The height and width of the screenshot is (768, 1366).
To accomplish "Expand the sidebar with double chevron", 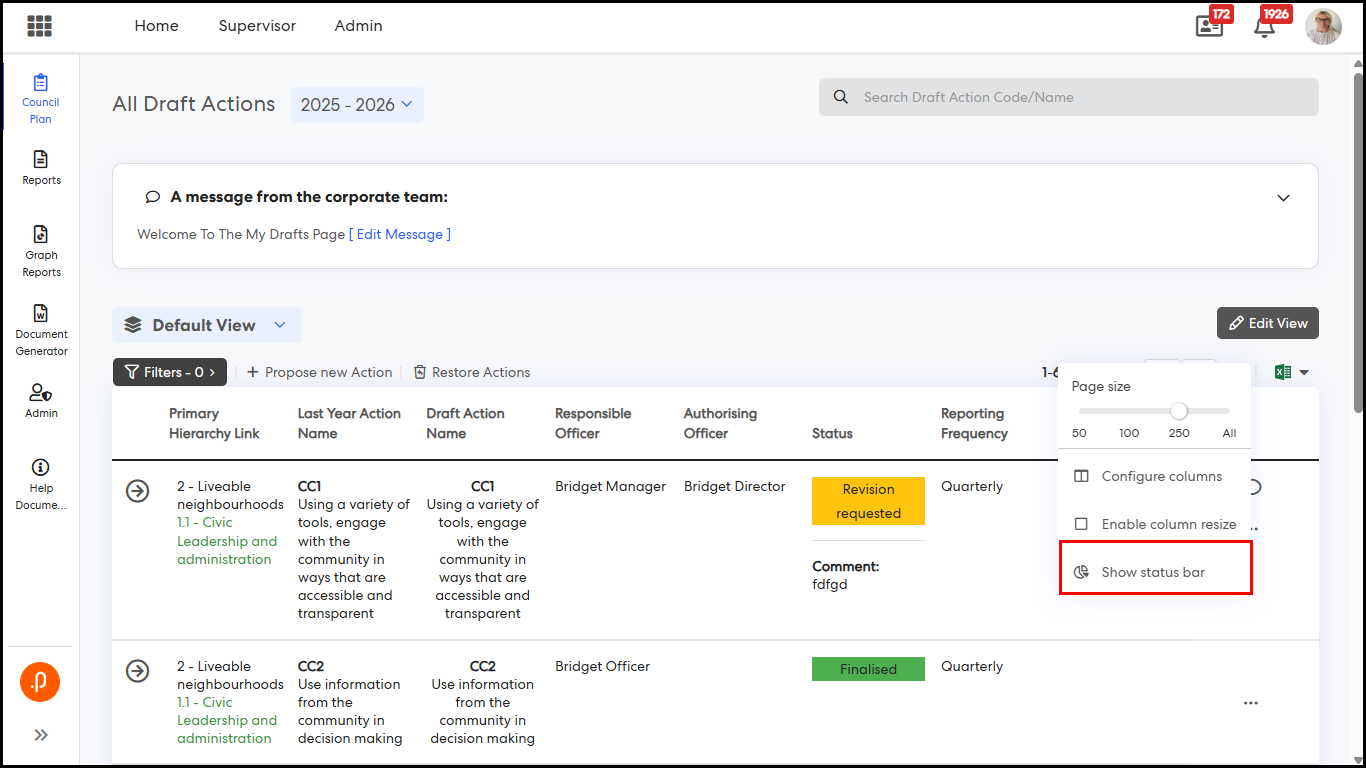I will tap(41, 735).
